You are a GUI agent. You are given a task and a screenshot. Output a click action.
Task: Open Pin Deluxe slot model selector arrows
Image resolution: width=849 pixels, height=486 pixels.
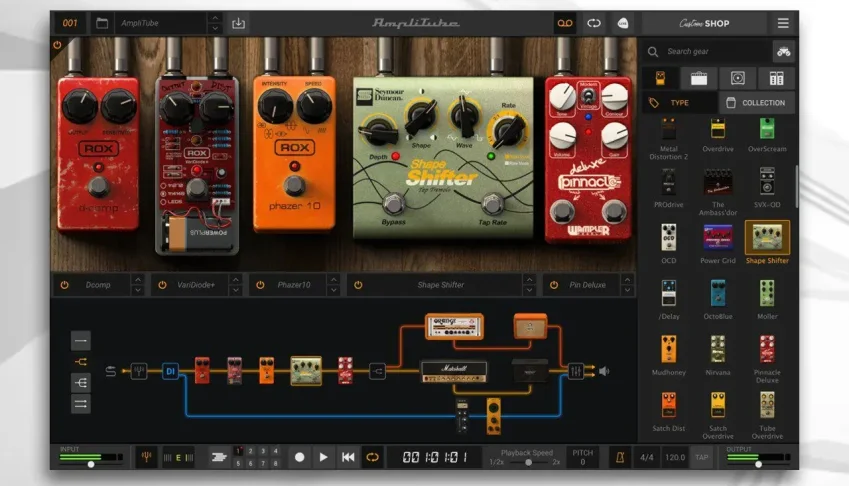pos(627,285)
